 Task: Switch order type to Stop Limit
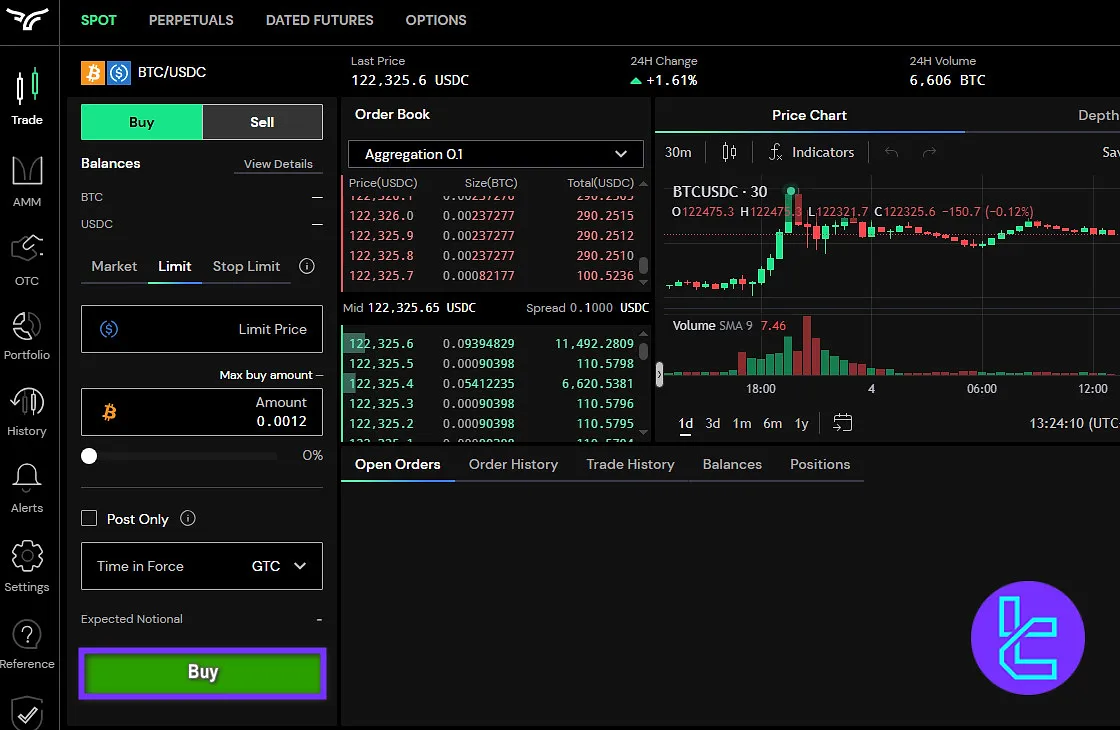tap(246, 267)
